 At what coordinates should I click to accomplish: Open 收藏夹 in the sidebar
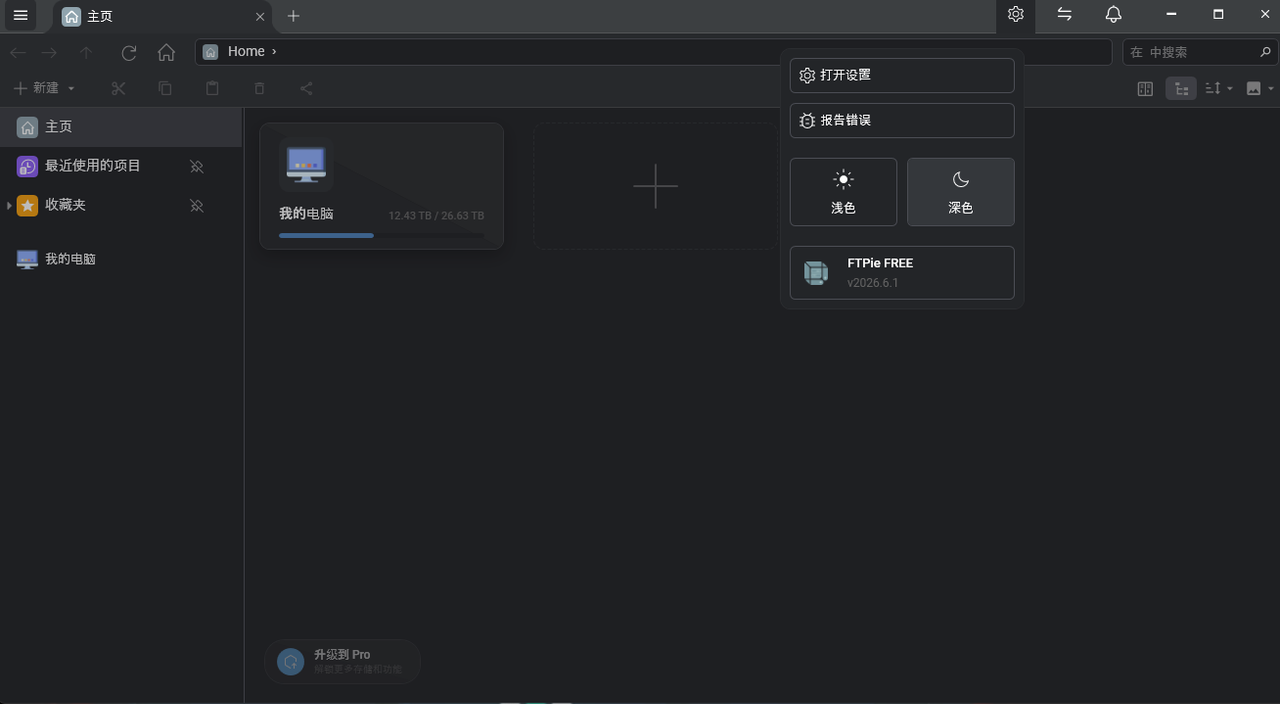[66, 205]
